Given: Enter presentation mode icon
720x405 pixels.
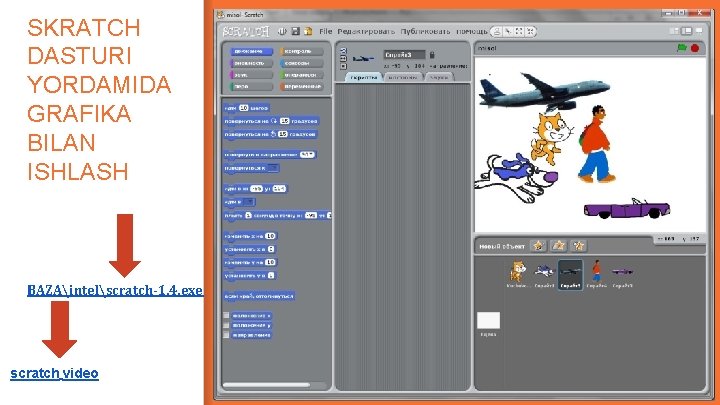Looking at the screenshot, I should click(699, 31).
